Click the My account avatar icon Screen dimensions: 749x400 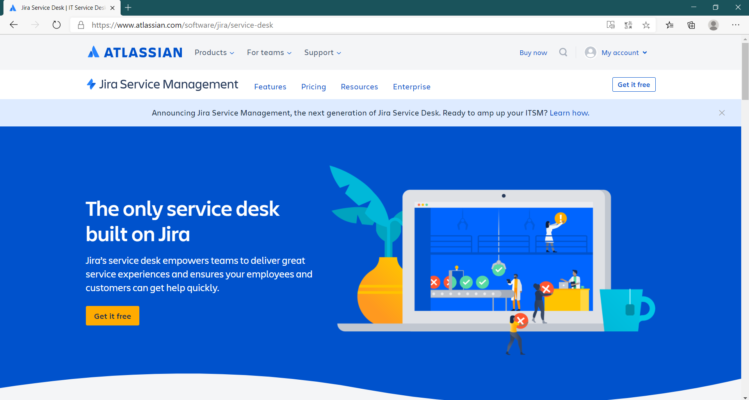pos(590,53)
